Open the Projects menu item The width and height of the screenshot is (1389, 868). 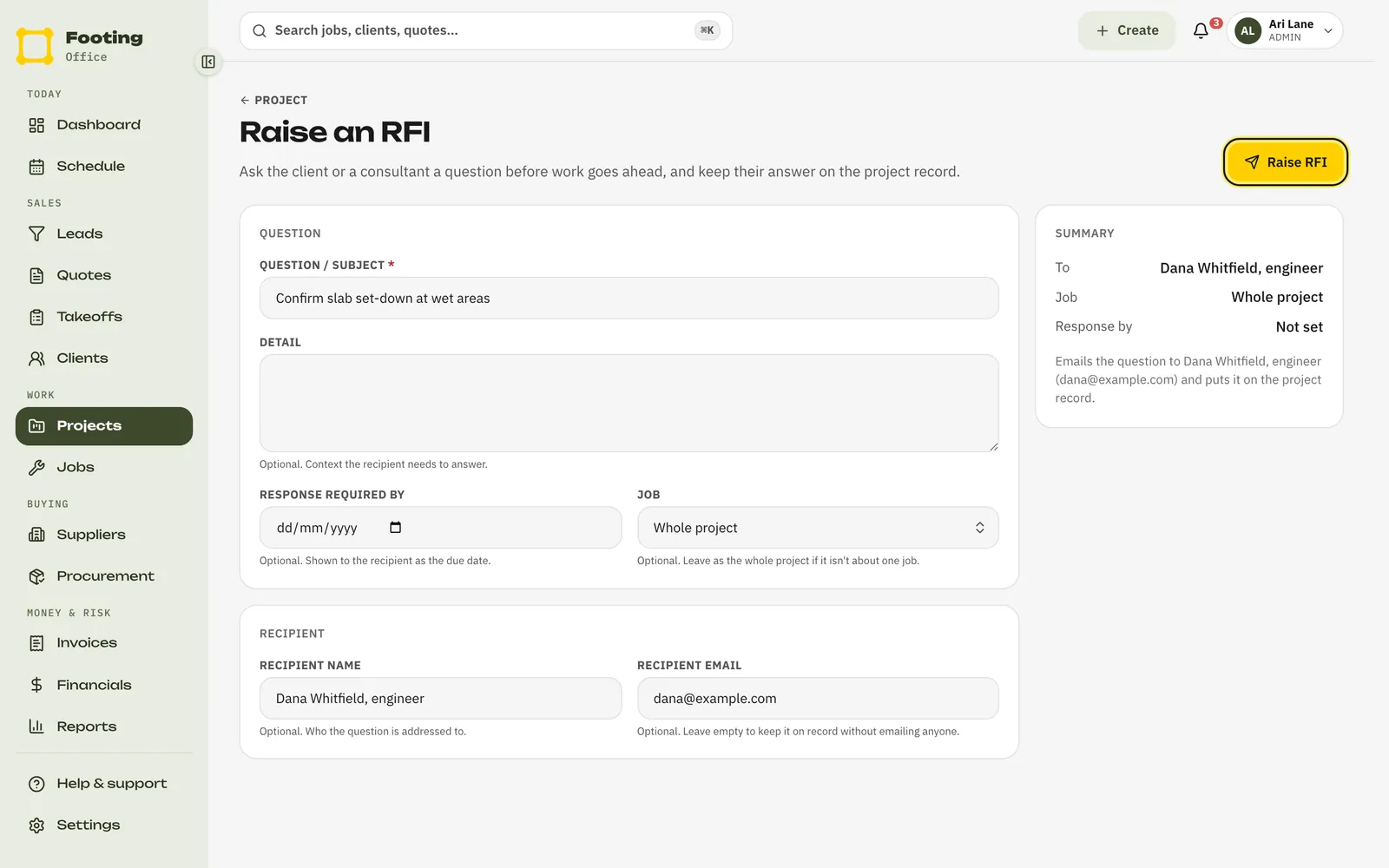[x=104, y=426]
